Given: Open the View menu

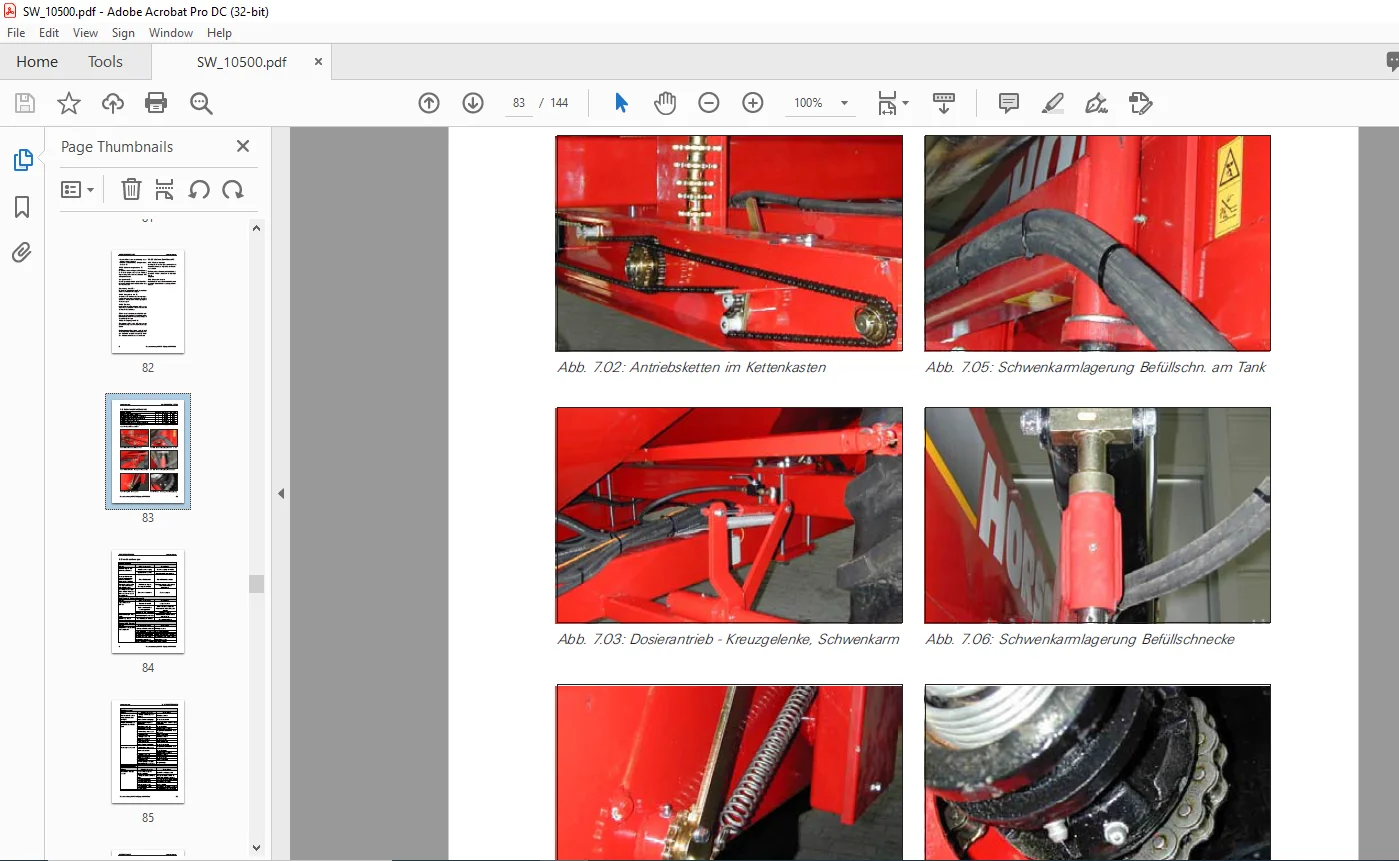Looking at the screenshot, I should [86, 33].
